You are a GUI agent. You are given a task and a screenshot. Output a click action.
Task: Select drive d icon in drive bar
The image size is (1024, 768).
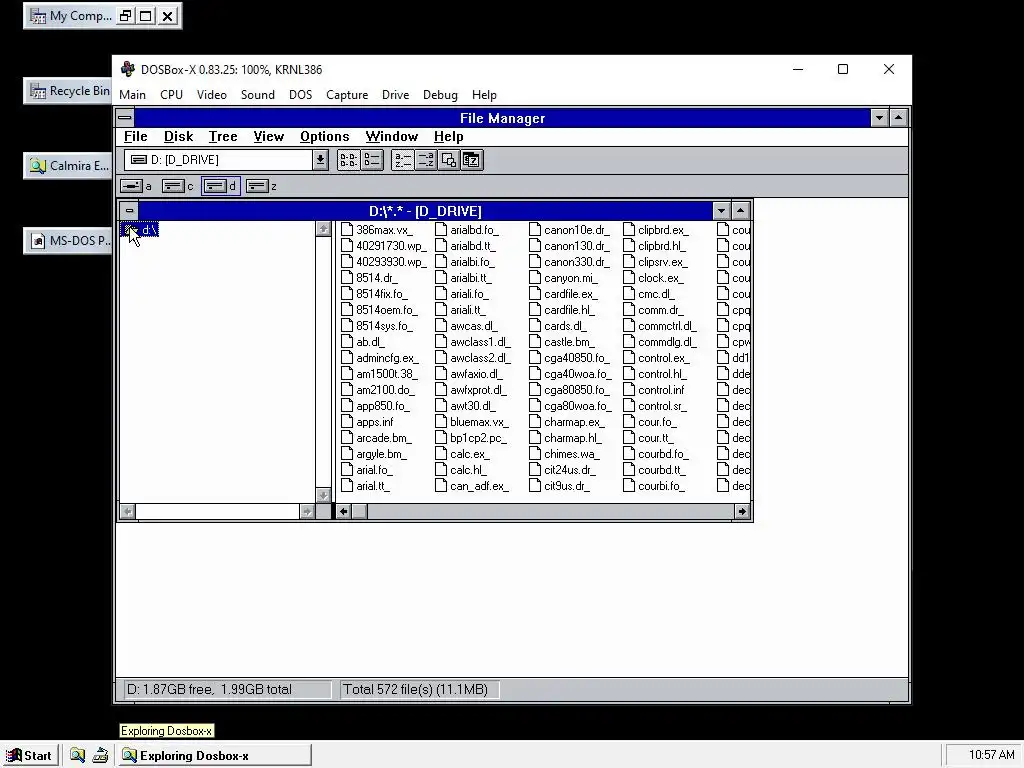(x=220, y=186)
